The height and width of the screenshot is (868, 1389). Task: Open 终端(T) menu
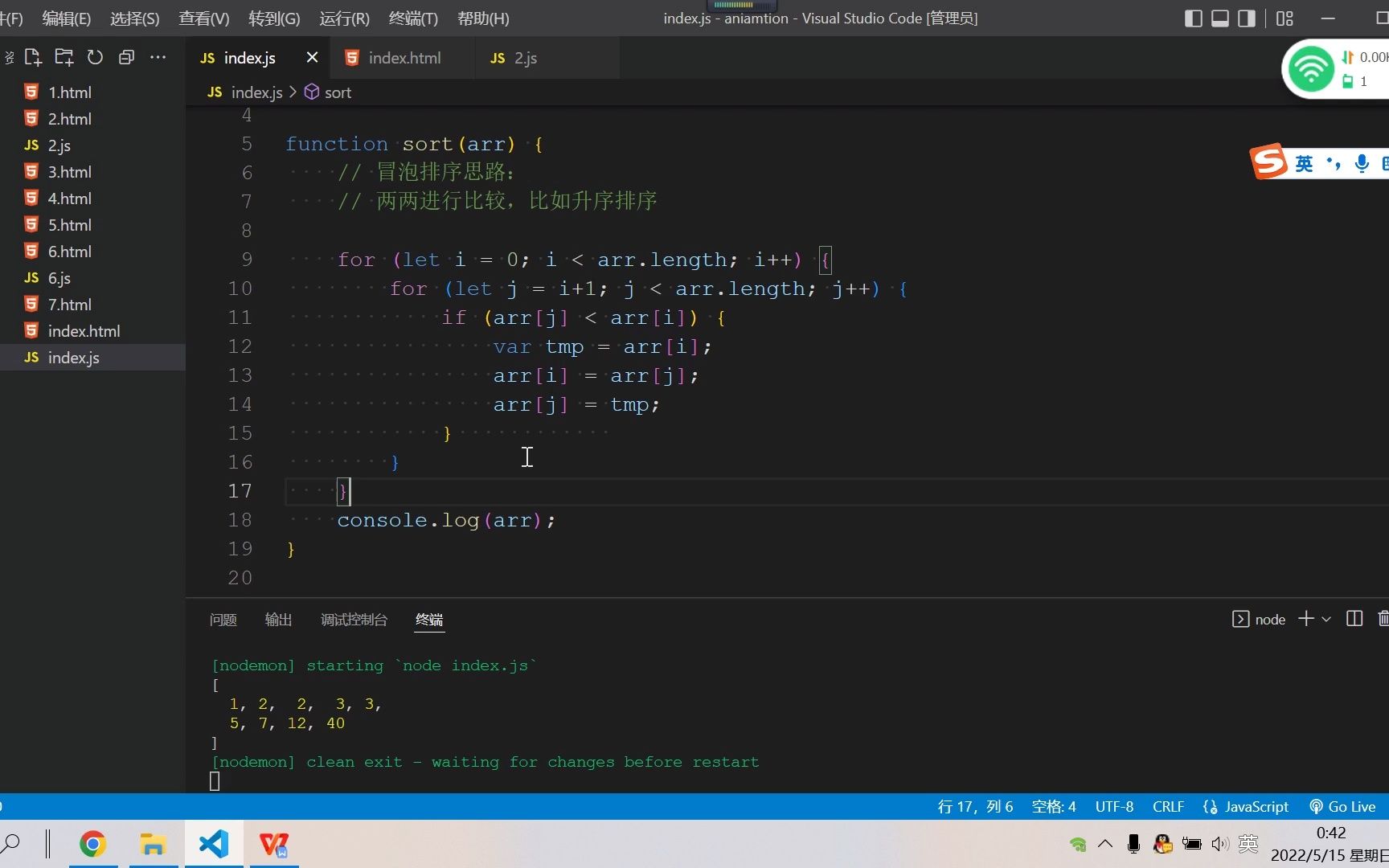click(413, 18)
